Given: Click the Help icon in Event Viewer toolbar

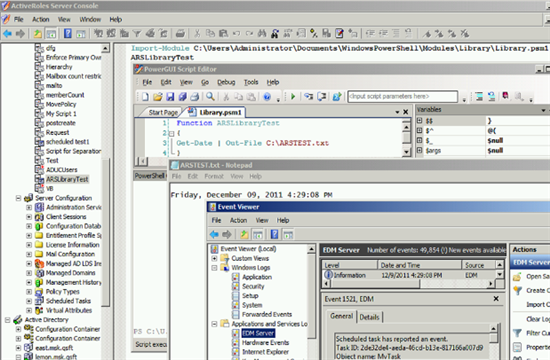Looking at the screenshot, I should 274,234.
